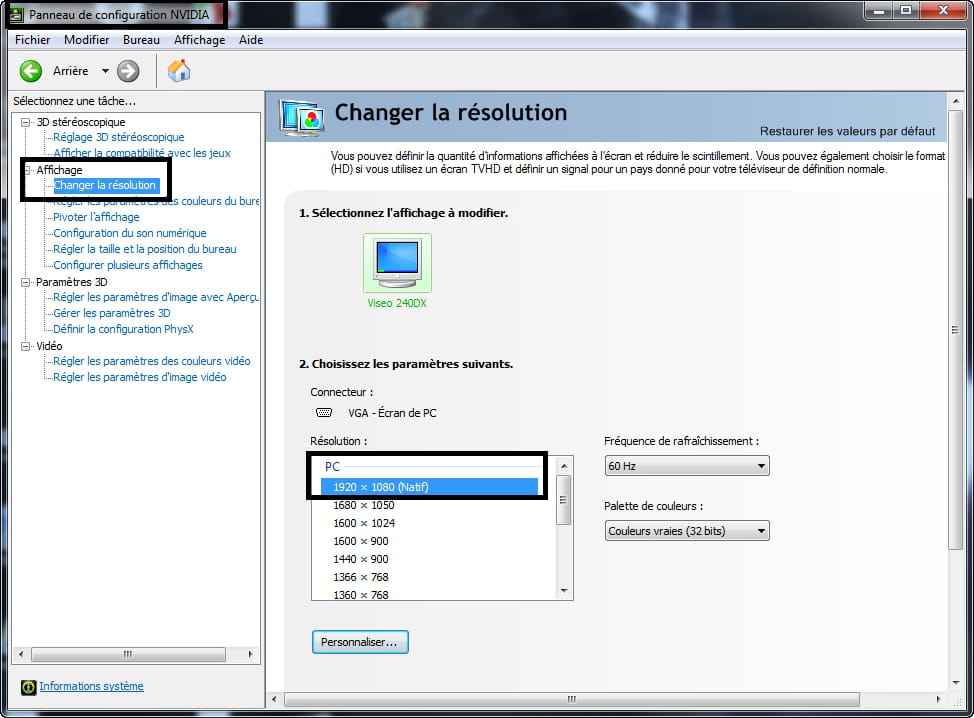Viewport: 974px width, 718px height.
Task: Open Gérer les paramètres 3D
Action: (x=112, y=313)
